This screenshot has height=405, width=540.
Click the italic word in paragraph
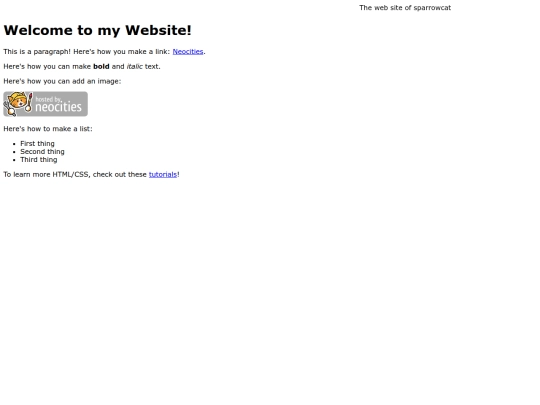pos(135,66)
